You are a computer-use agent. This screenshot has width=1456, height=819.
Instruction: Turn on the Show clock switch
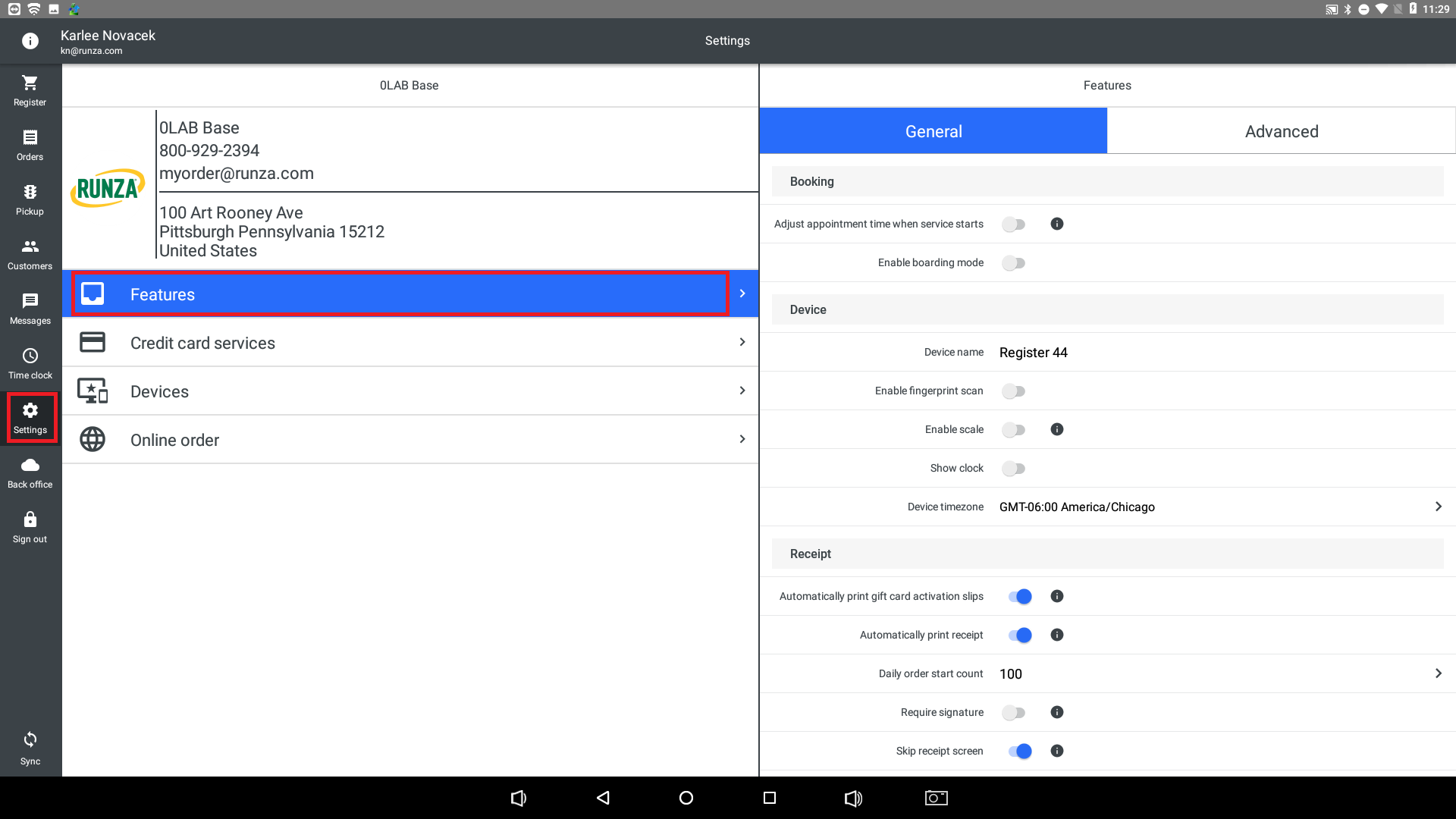(x=1013, y=469)
